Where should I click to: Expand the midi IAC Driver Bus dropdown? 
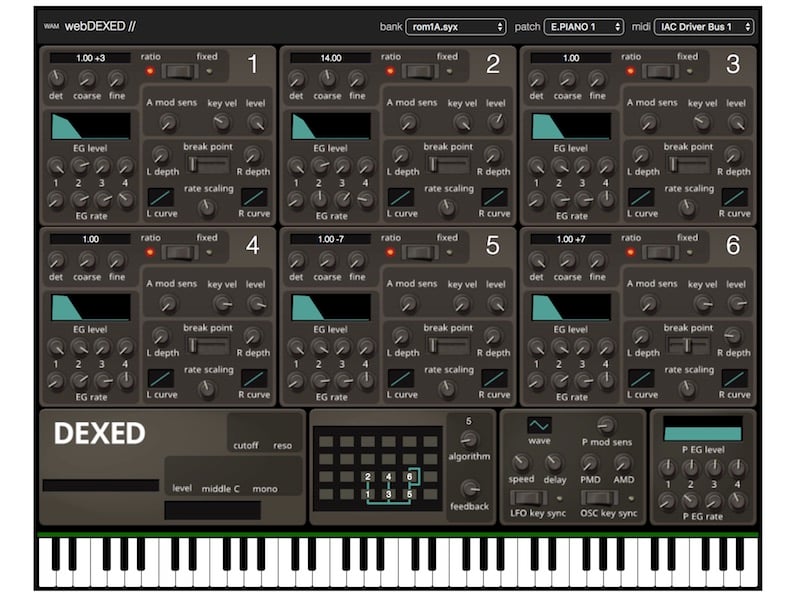703,27
